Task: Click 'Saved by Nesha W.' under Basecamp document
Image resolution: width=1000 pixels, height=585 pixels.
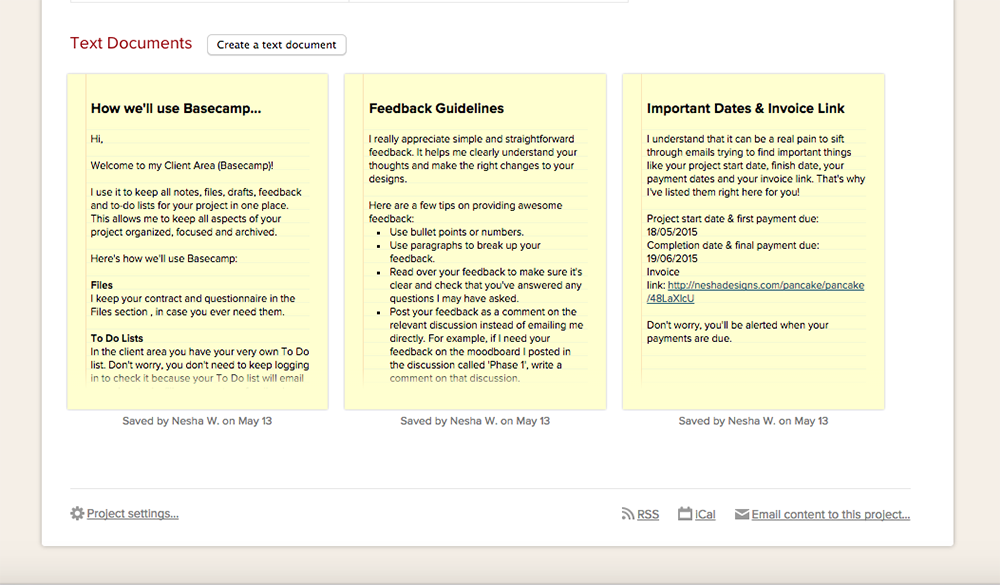Action: (197, 421)
